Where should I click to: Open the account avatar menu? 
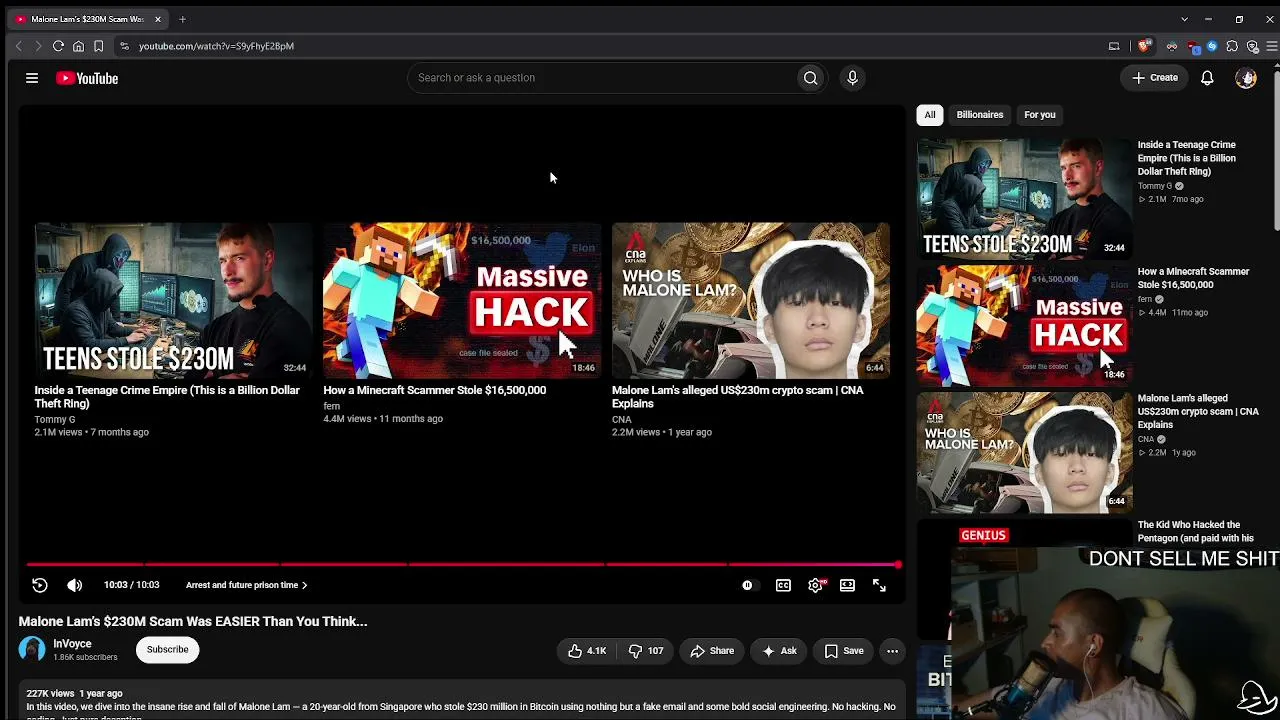click(1245, 78)
